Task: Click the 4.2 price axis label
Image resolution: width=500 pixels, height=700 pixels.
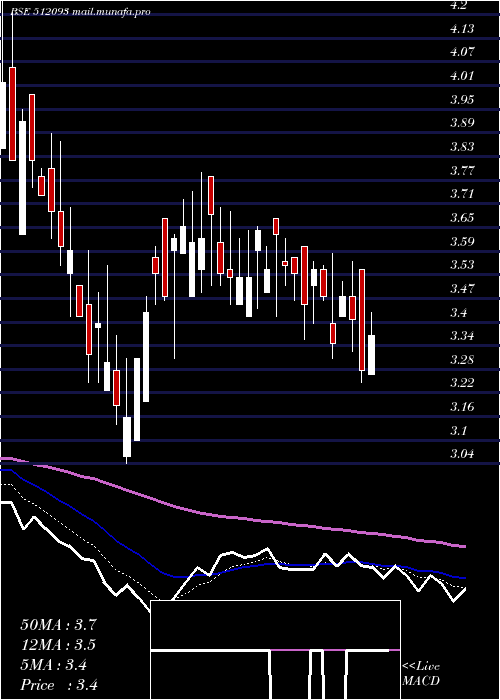Action: pos(458,5)
